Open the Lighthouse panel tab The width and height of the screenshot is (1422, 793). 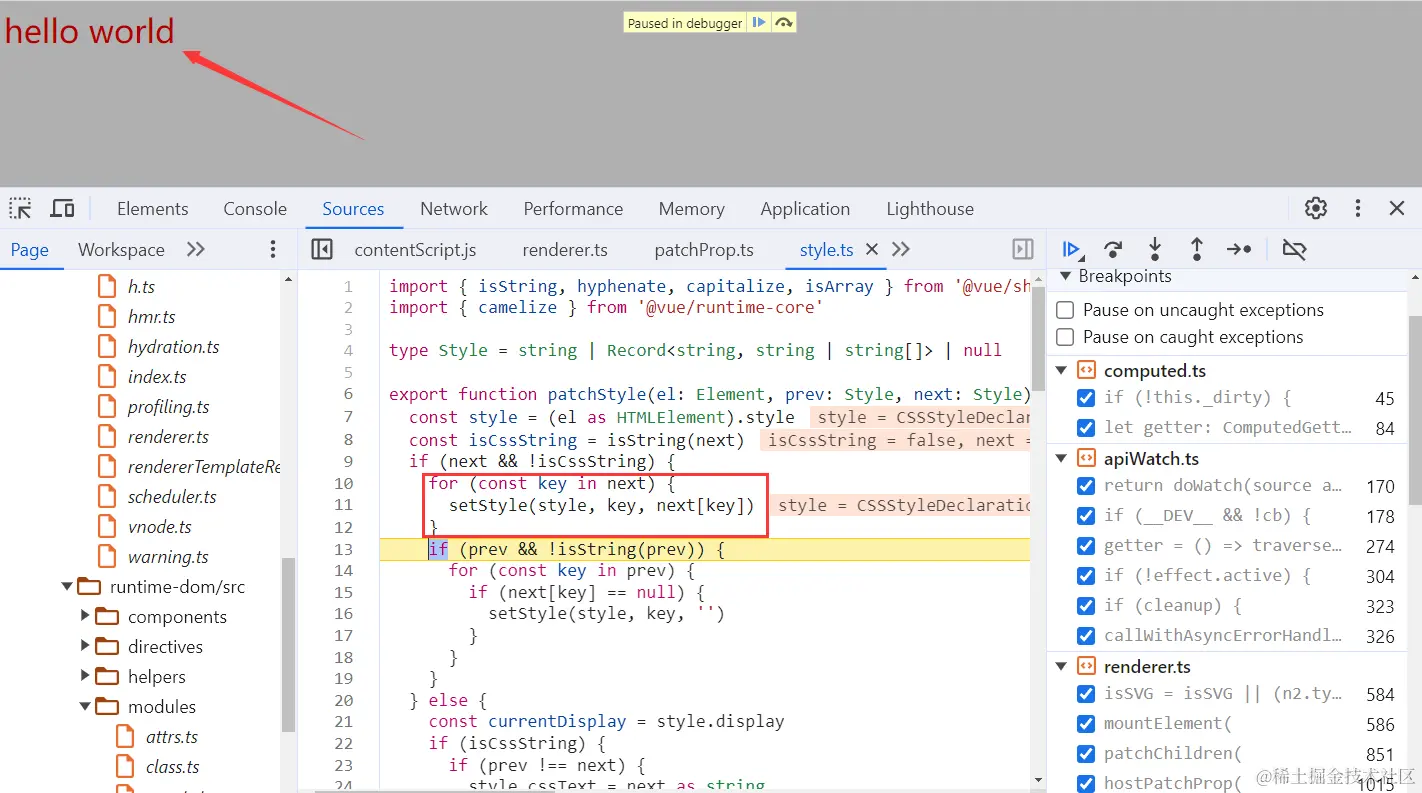click(930, 208)
